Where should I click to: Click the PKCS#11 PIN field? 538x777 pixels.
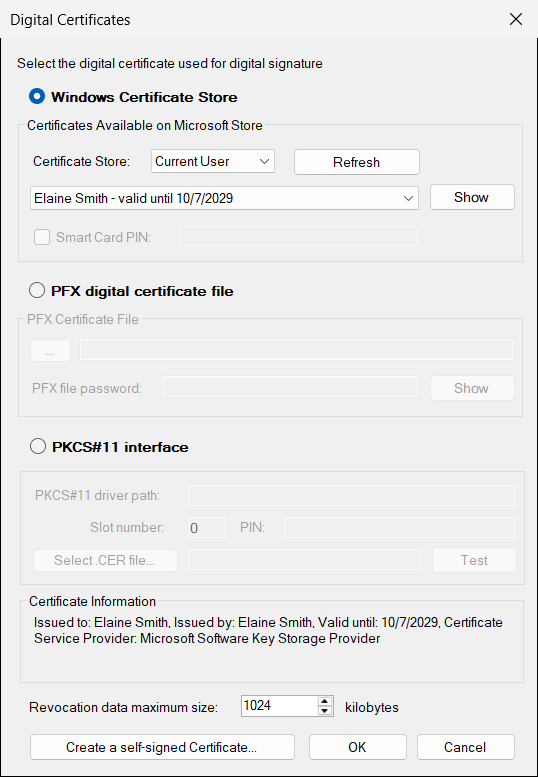[399, 528]
